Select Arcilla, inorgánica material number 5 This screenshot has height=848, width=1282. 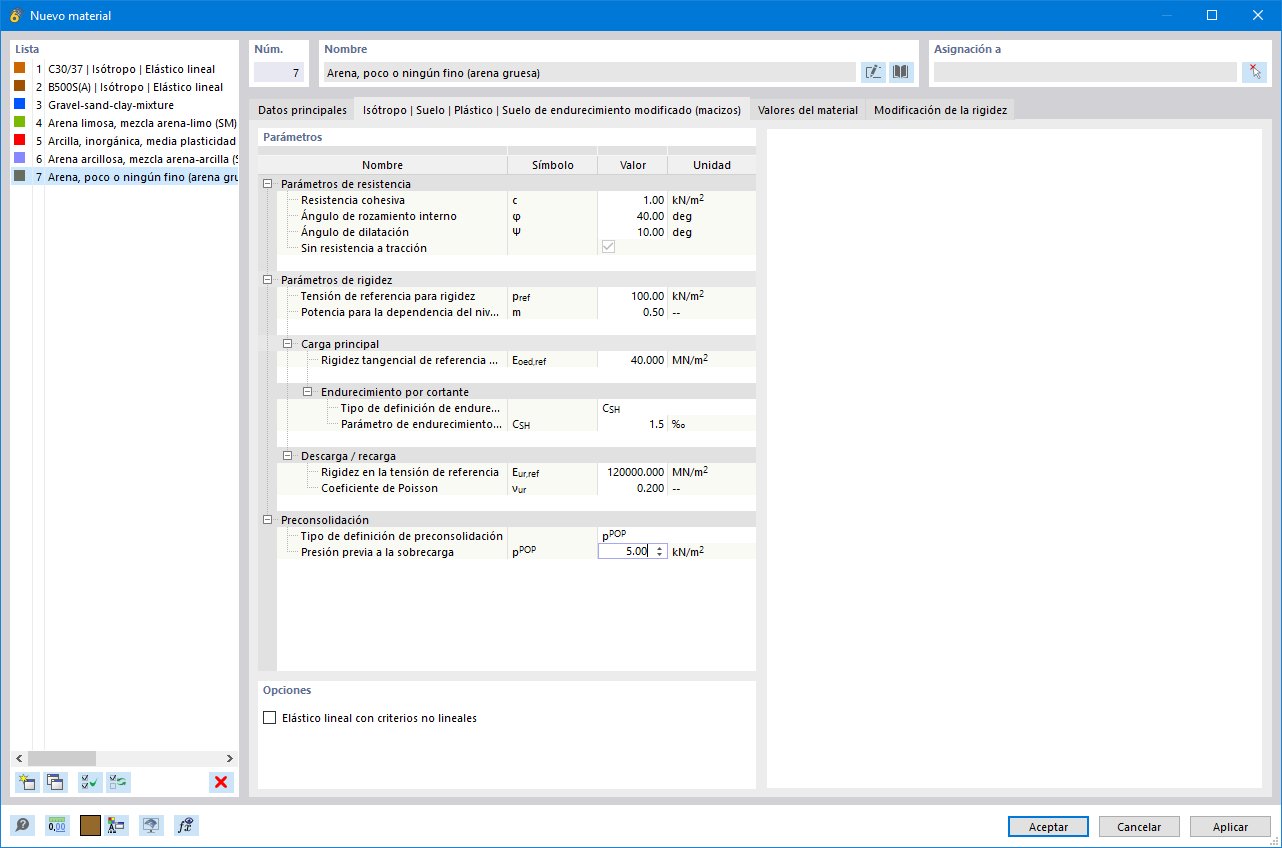(x=125, y=141)
